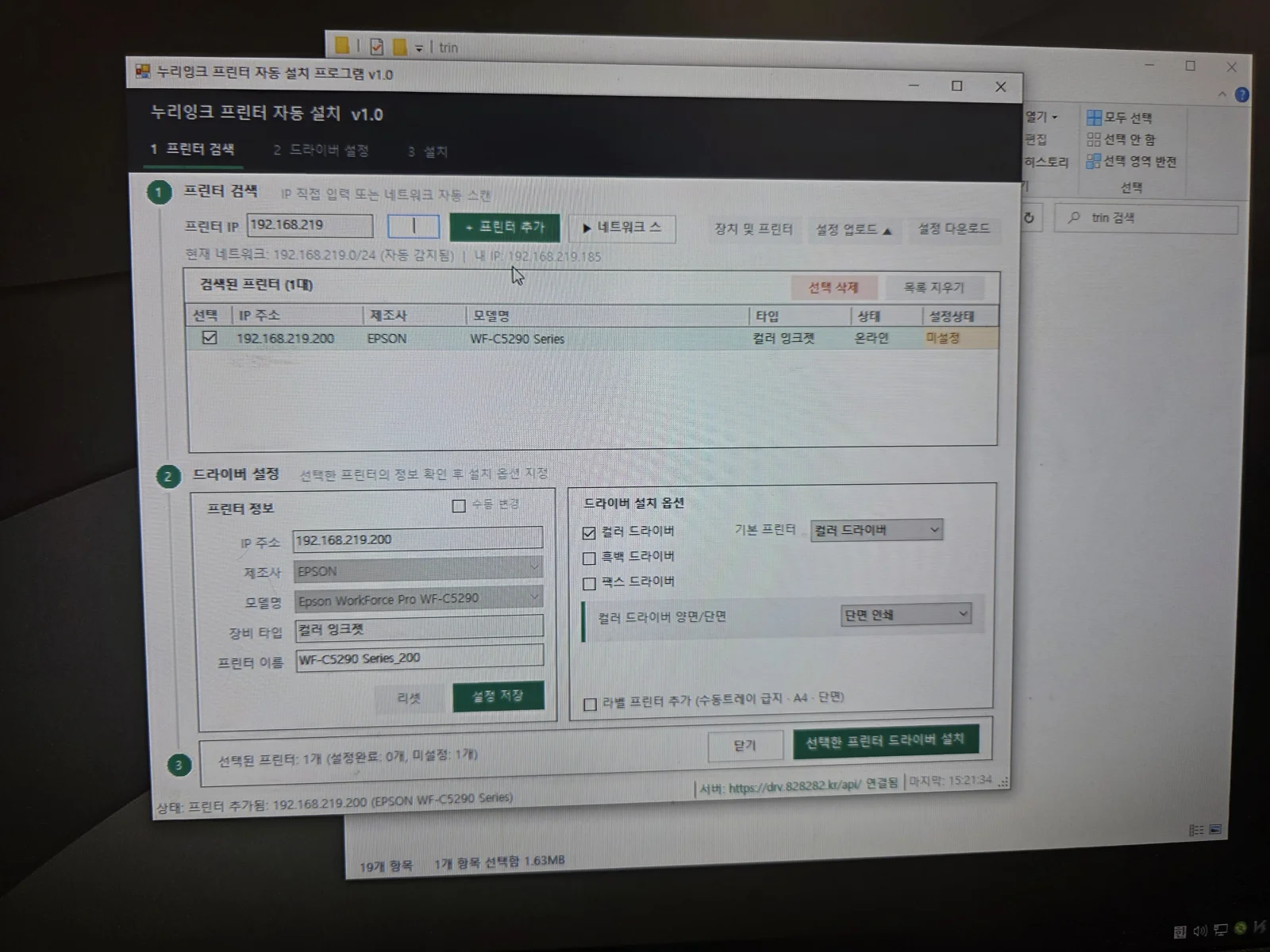
Task: Collapse the Explorer ribbon chevron
Action: (1222, 94)
